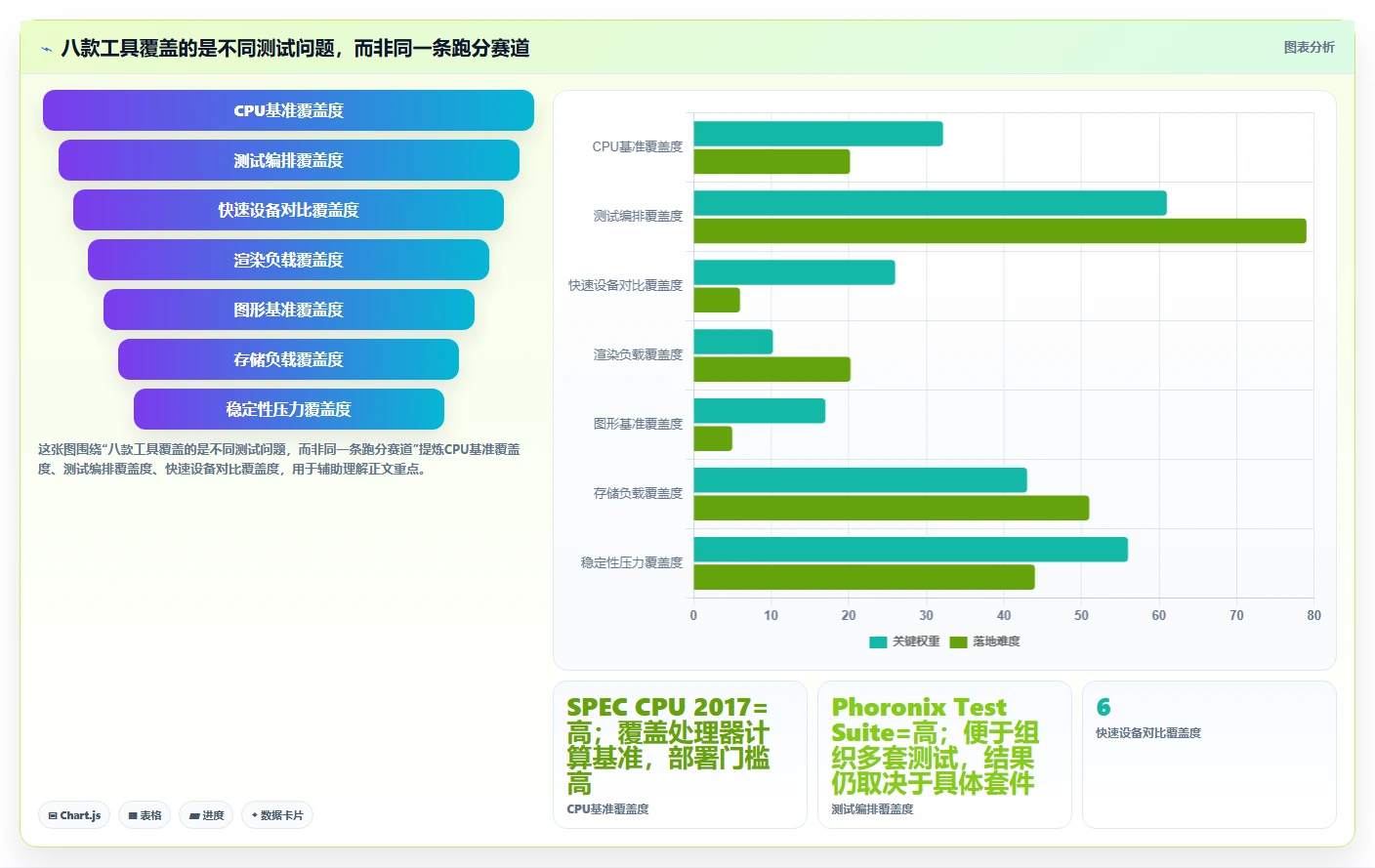
Task: Toggle the 关键权重 legend item
Action: pyautogui.click(x=904, y=641)
